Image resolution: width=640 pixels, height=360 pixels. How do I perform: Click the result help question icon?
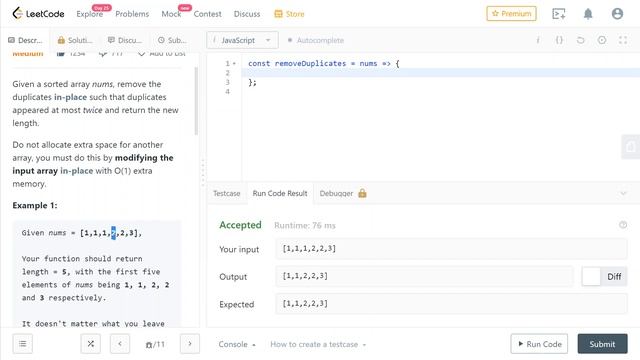tap(623, 224)
